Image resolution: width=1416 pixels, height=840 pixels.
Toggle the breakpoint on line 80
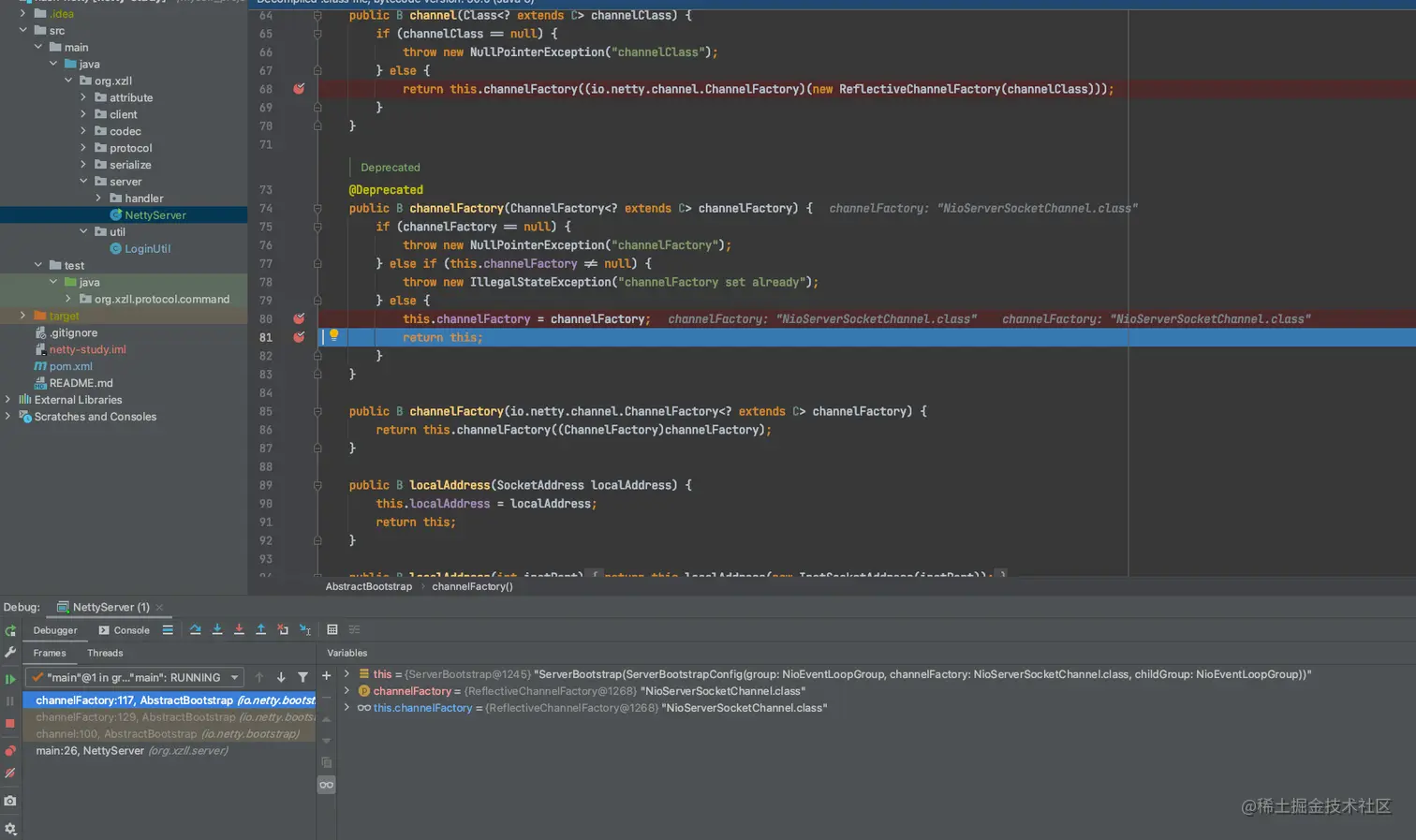299,318
